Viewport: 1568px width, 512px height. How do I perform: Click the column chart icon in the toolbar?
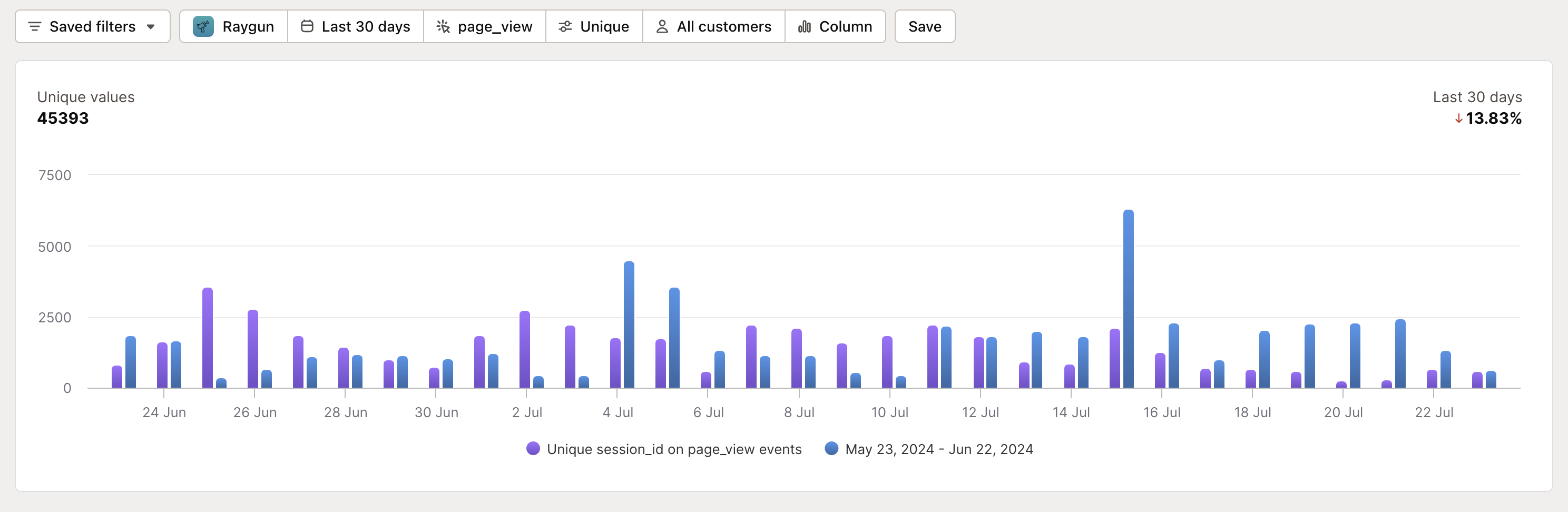click(x=805, y=26)
